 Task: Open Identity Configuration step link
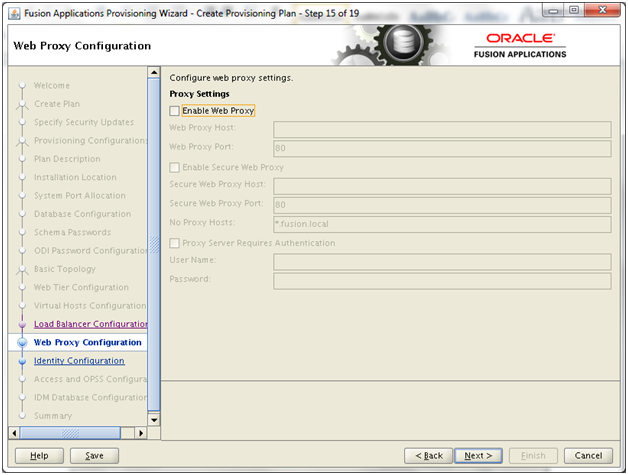79,361
